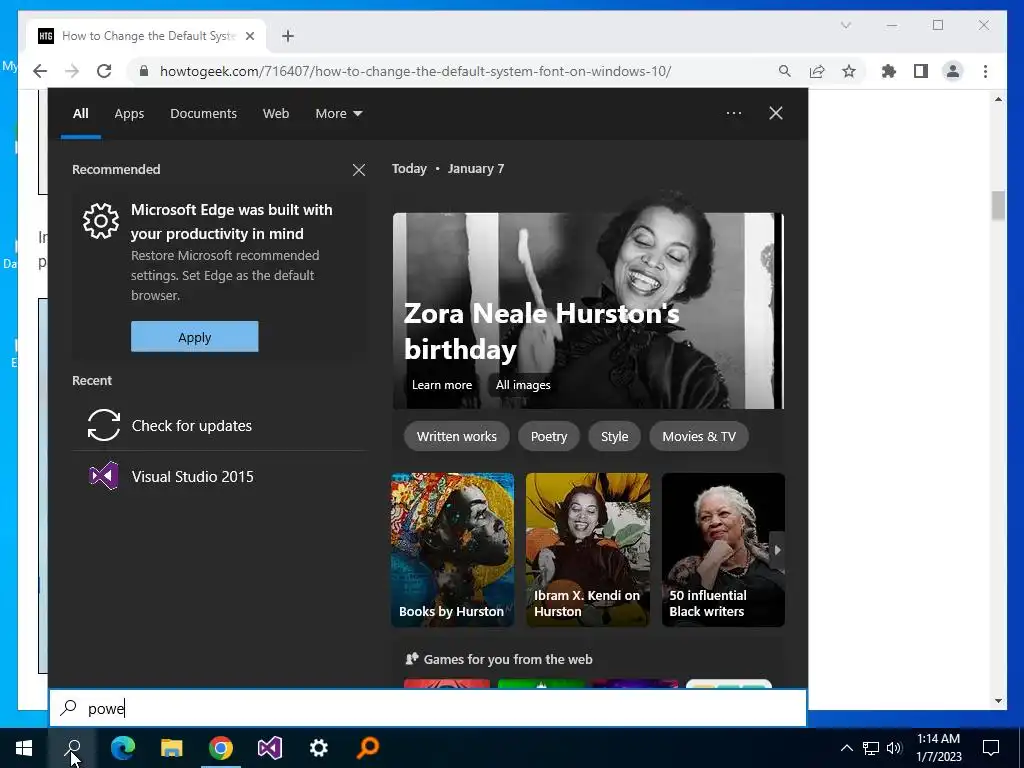Select Poetry chip
Image resolution: width=1024 pixels, height=768 pixels.
pos(549,436)
